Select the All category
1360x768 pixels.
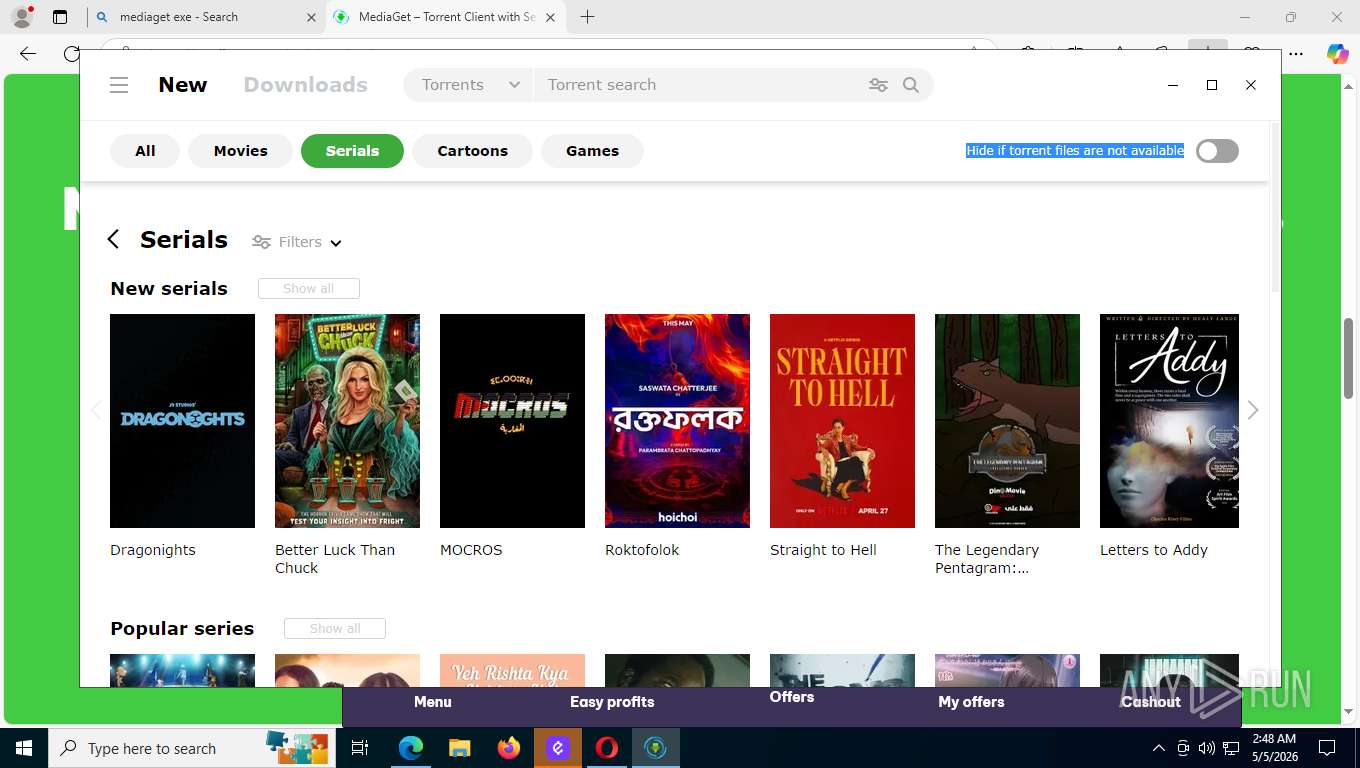(145, 151)
